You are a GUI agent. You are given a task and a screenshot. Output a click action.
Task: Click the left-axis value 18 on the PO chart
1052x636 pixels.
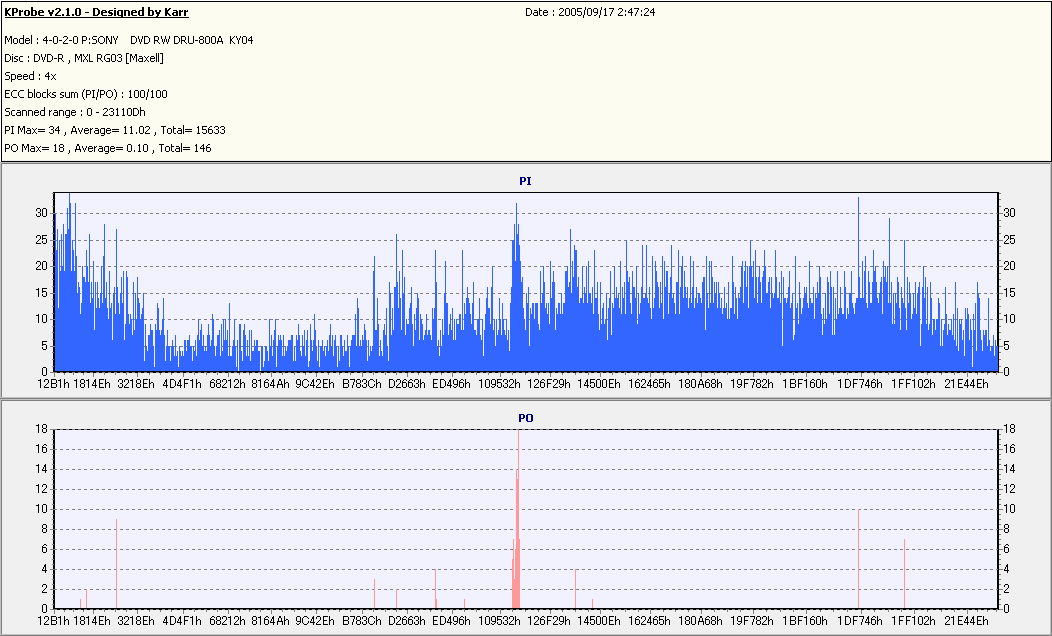(42, 429)
